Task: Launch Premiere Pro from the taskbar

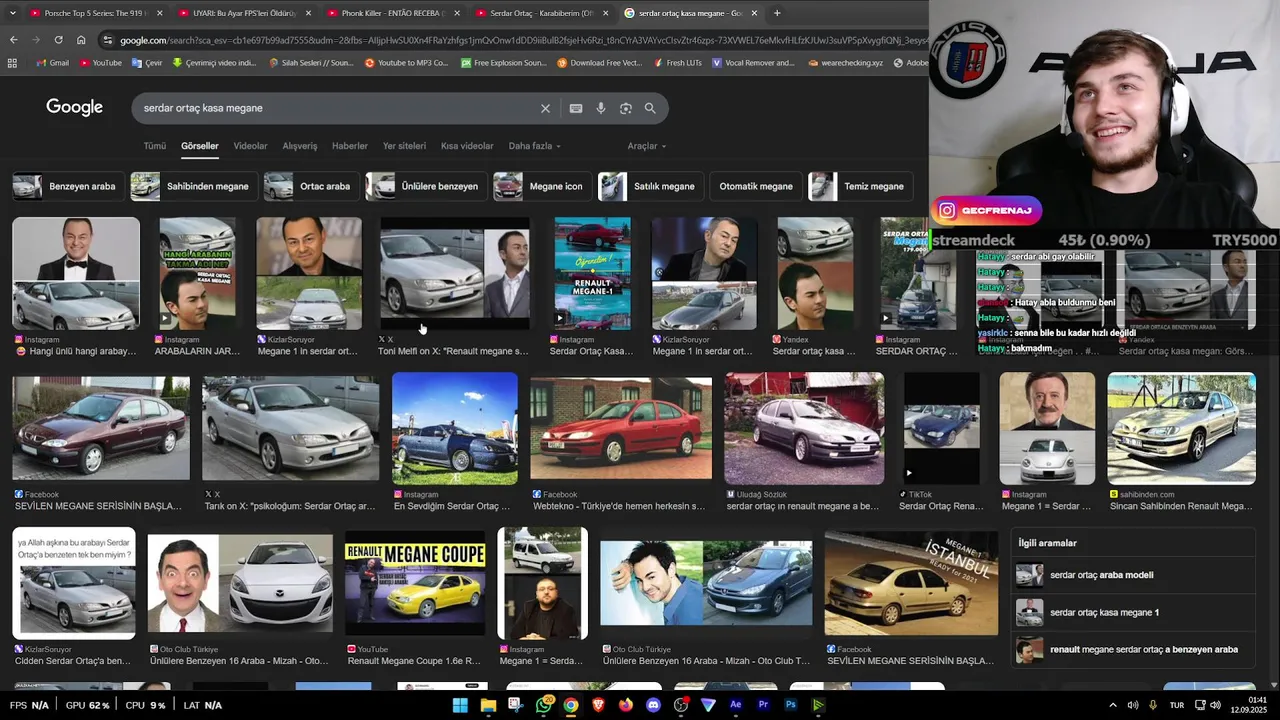Action: (x=764, y=705)
